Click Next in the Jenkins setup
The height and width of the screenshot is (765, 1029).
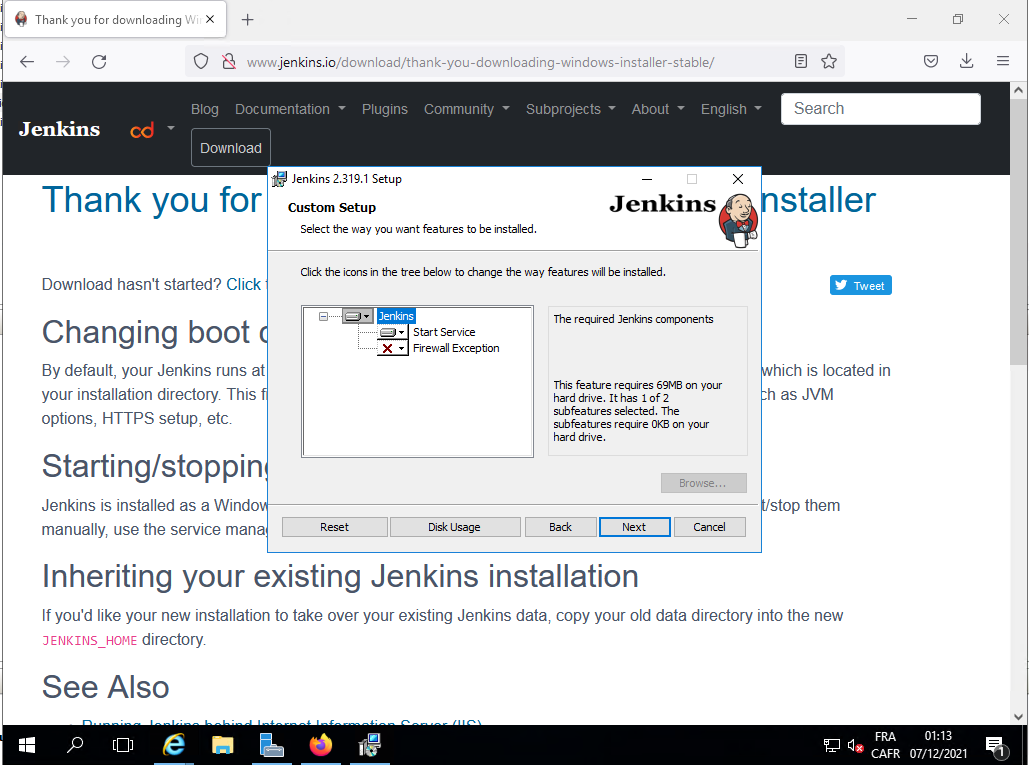tap(633, 527)
